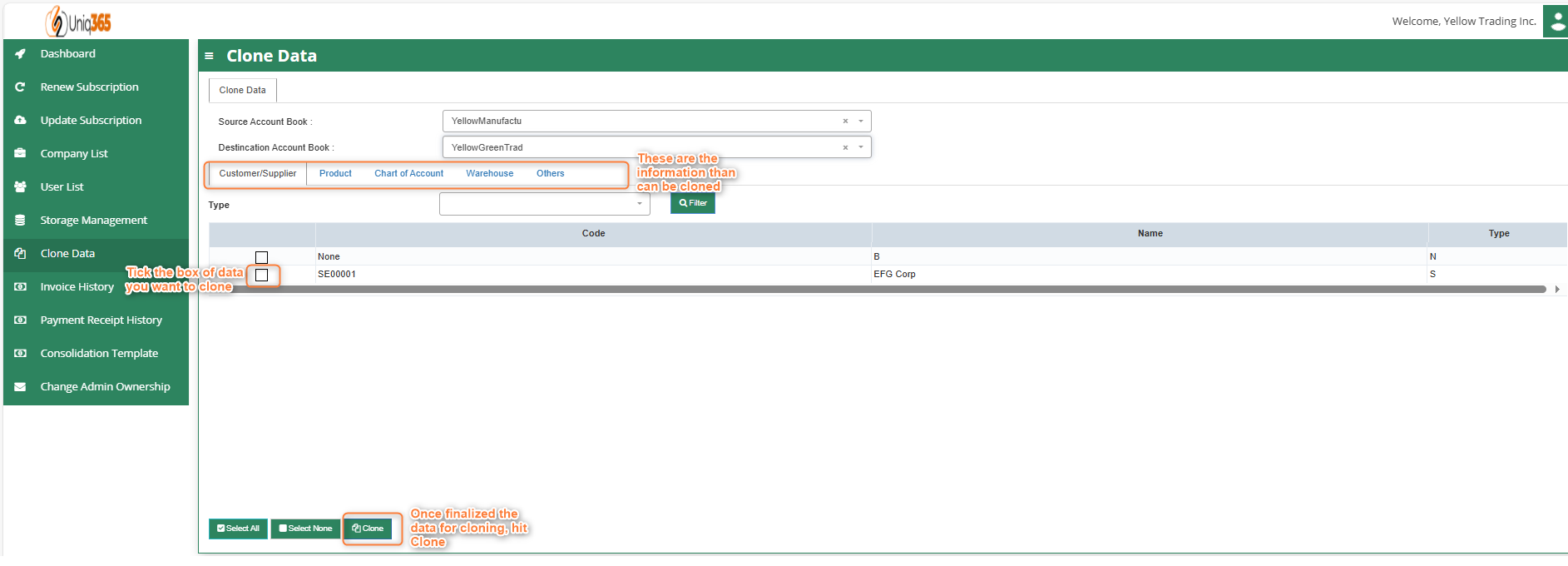Screen dimensions: 1568x566
Task: Expand the Source Account Book dropdown
Action: [861, 122]
